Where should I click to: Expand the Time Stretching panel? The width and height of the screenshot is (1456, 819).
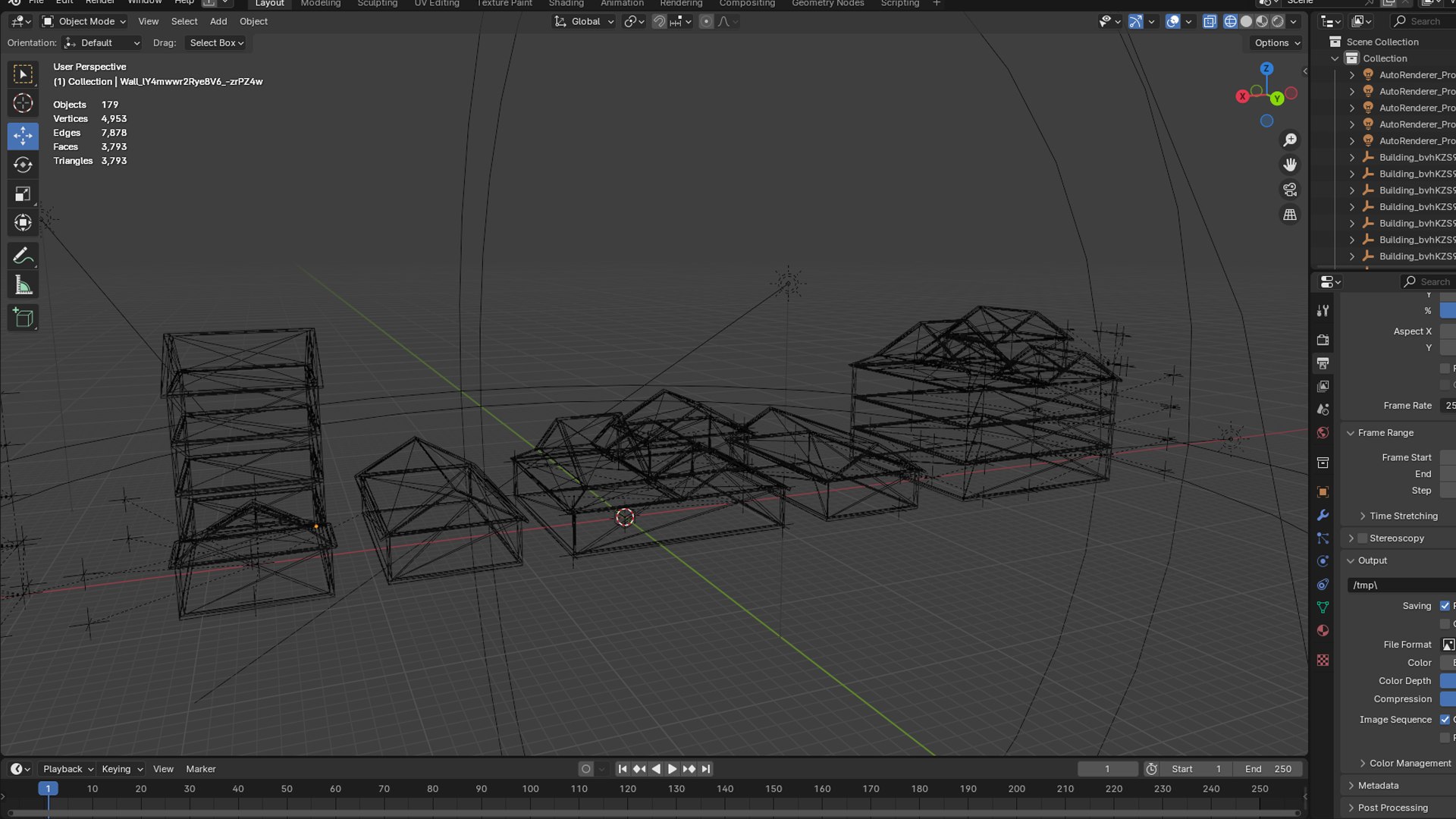point(1403,516)
